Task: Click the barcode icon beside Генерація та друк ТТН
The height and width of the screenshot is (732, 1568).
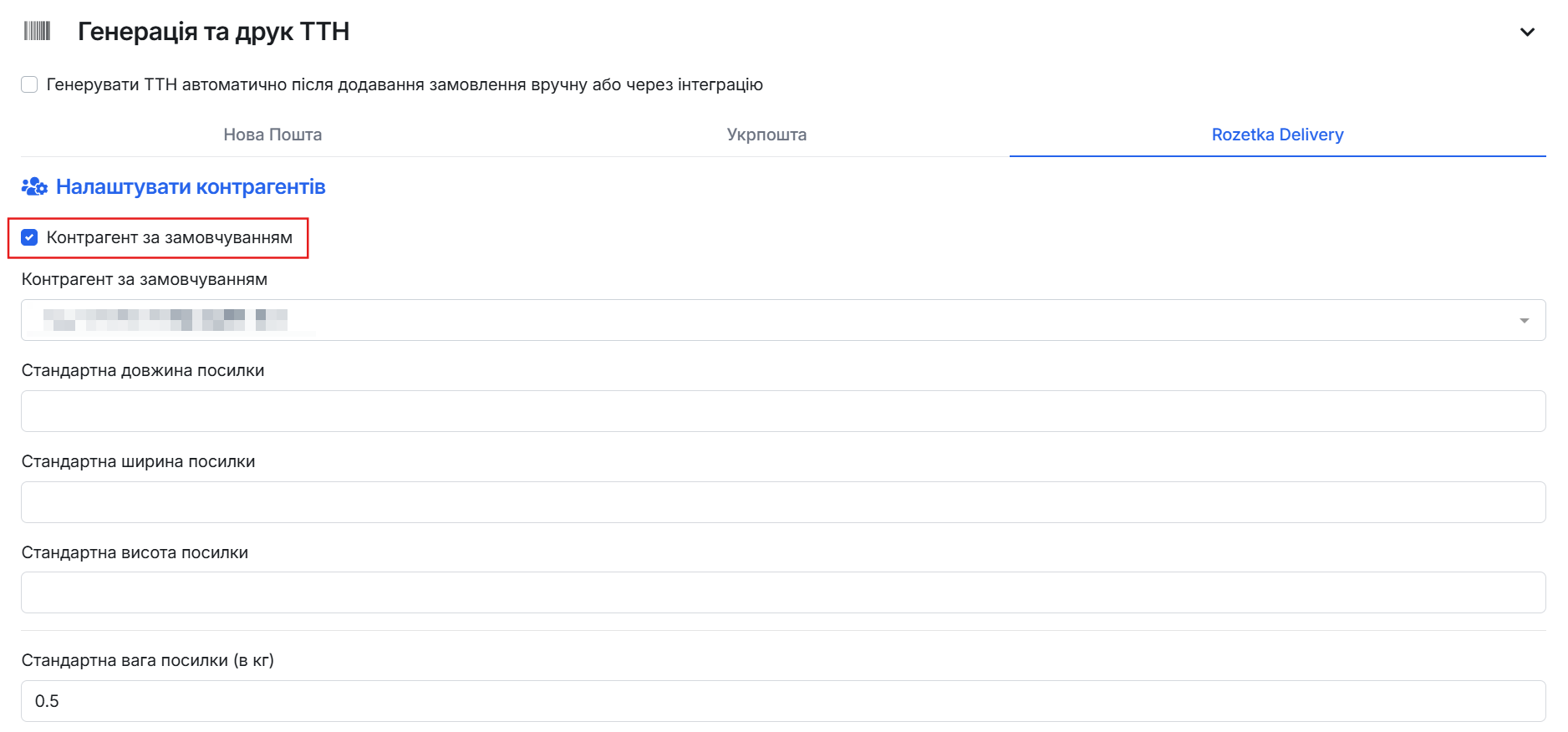Action: [37, 32]
